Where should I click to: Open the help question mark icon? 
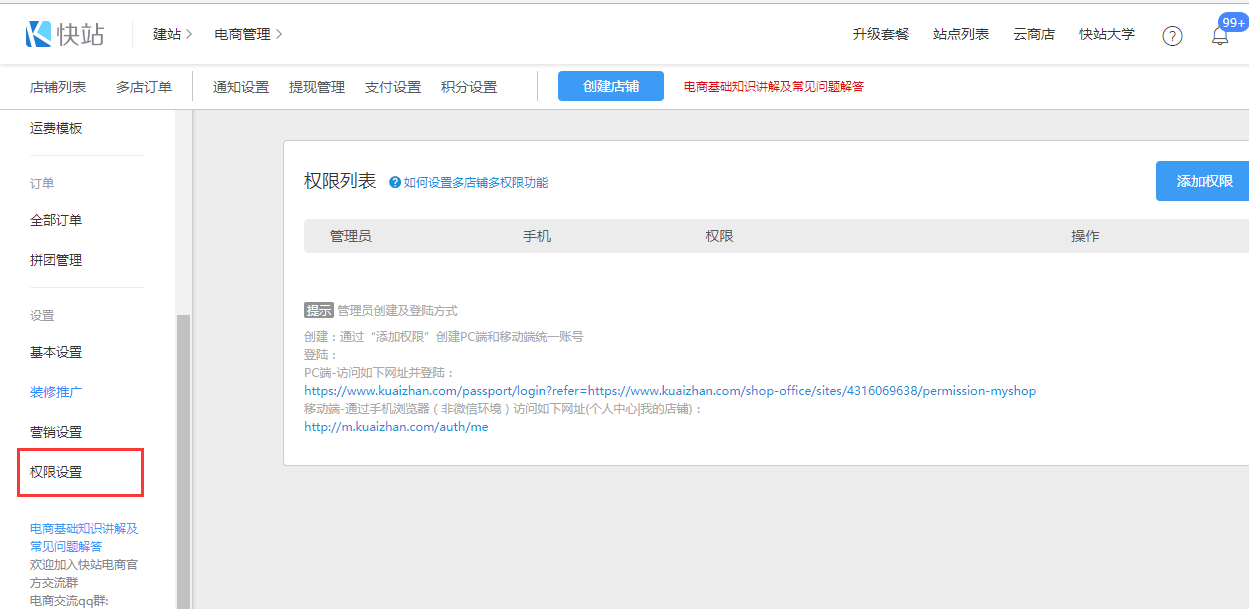(x=1172, y=36)
